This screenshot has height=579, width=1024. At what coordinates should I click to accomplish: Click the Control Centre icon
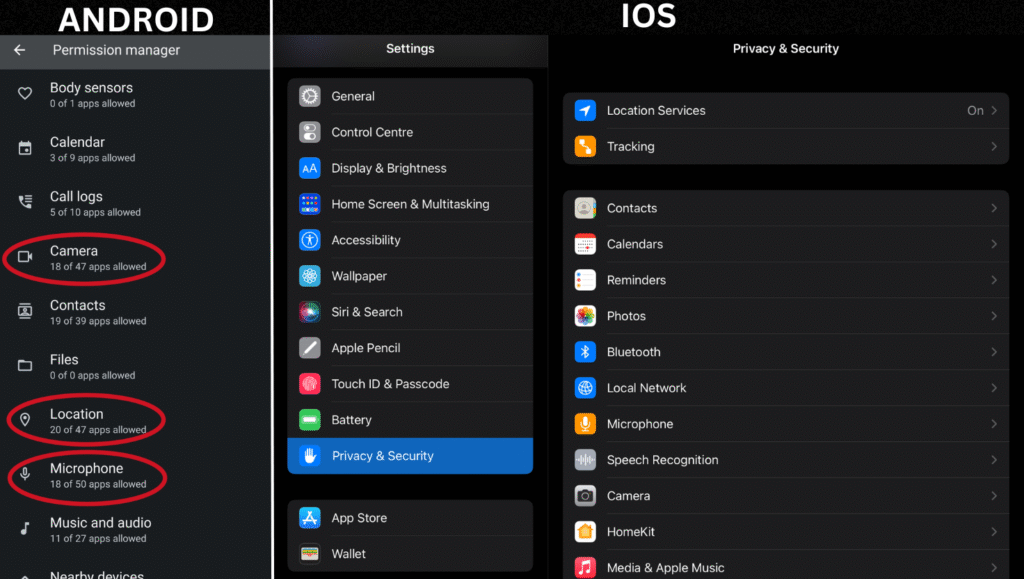[310, 132]
